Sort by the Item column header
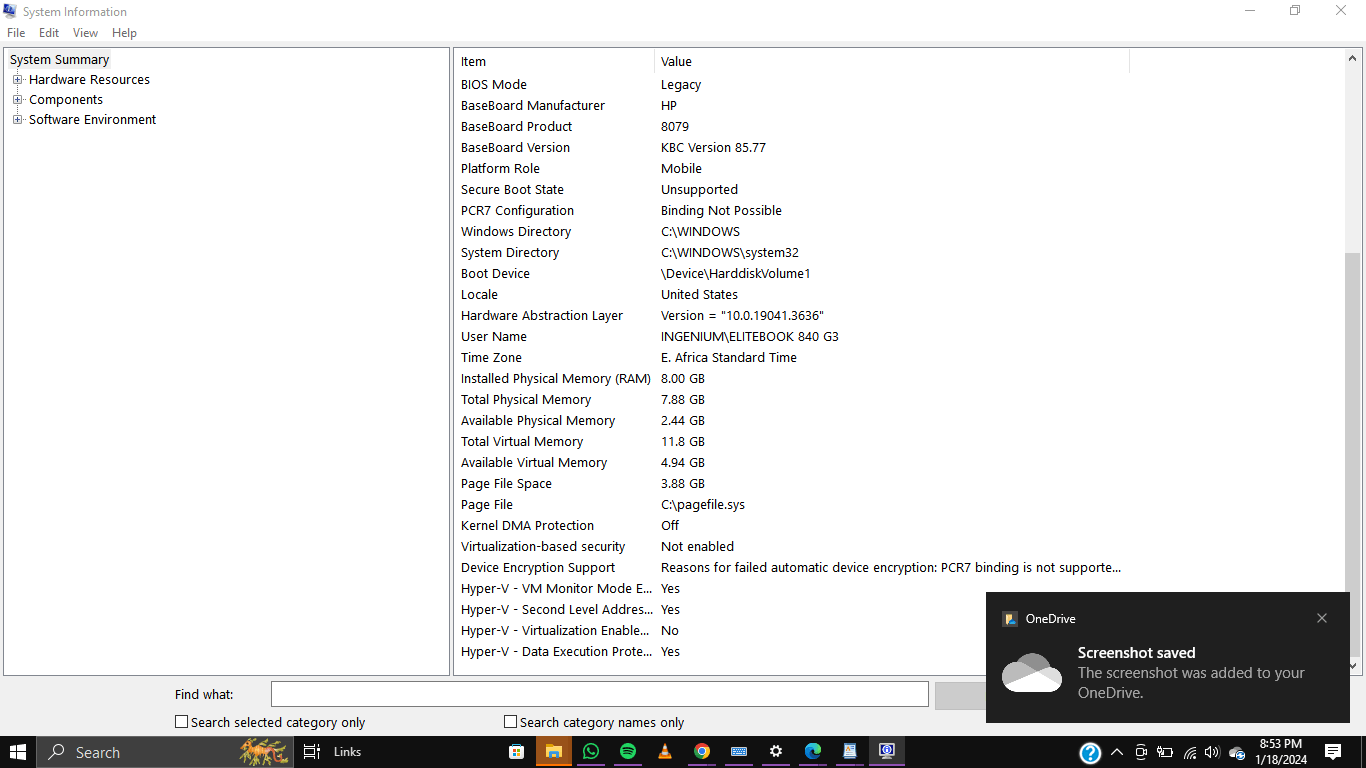The width and height of the screenshot is (1366, 768). pyautogui.click(x=555, y=62)
